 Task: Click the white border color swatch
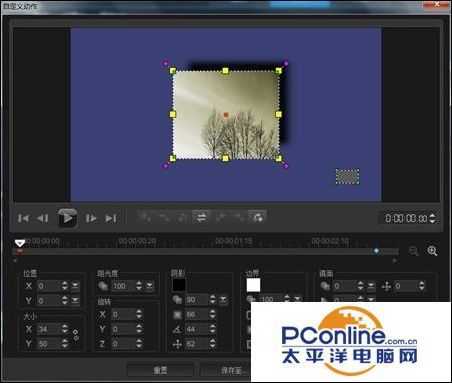(253, 285)
